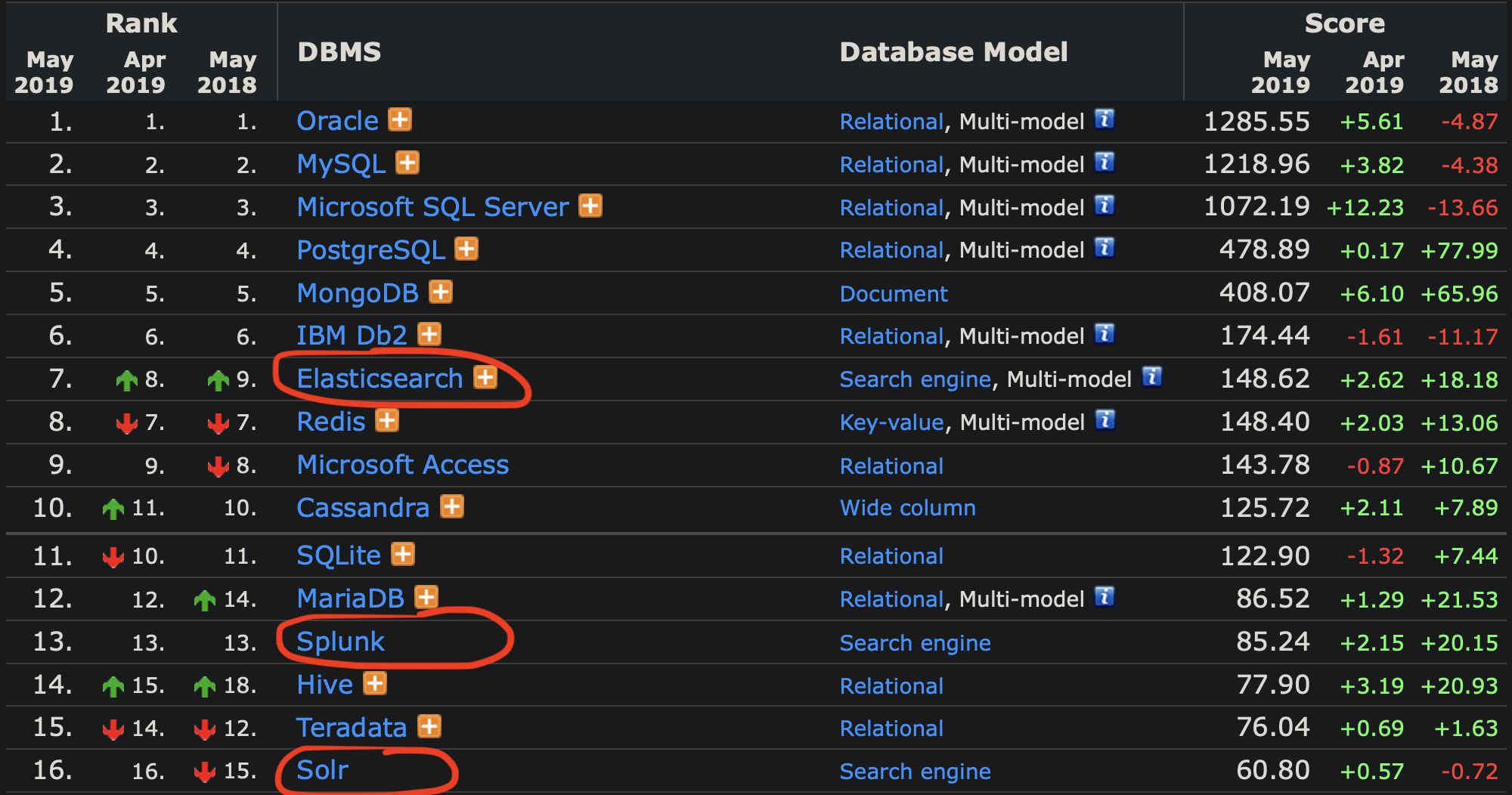The width and height of the screenshot is (1512, 795).
Task: Click the info icon in the IBM Db2 row
Action: coord(1106,335)
